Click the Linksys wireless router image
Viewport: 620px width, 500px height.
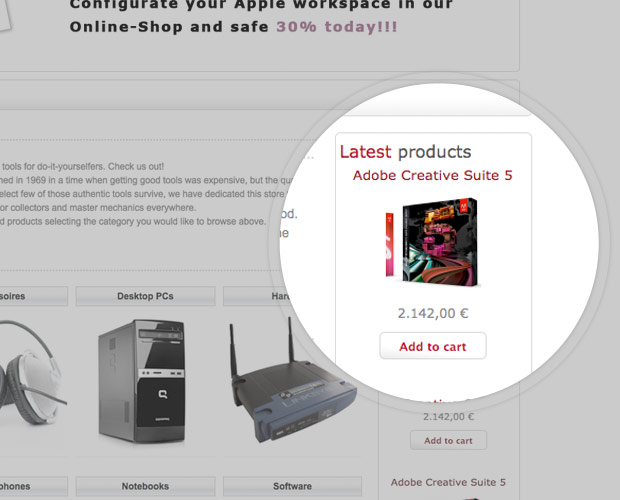click(292, 381)
